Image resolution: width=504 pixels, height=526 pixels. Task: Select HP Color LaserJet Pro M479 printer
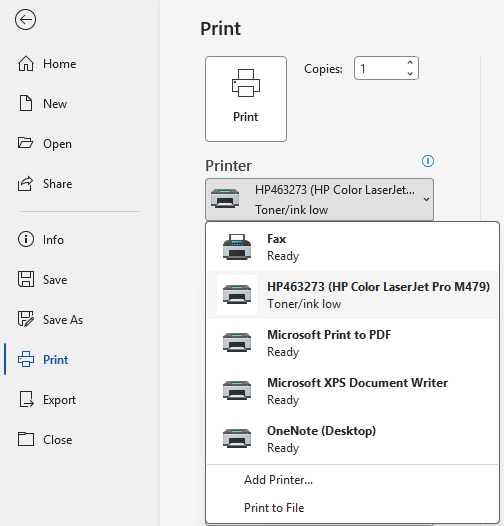pos(353,295)
